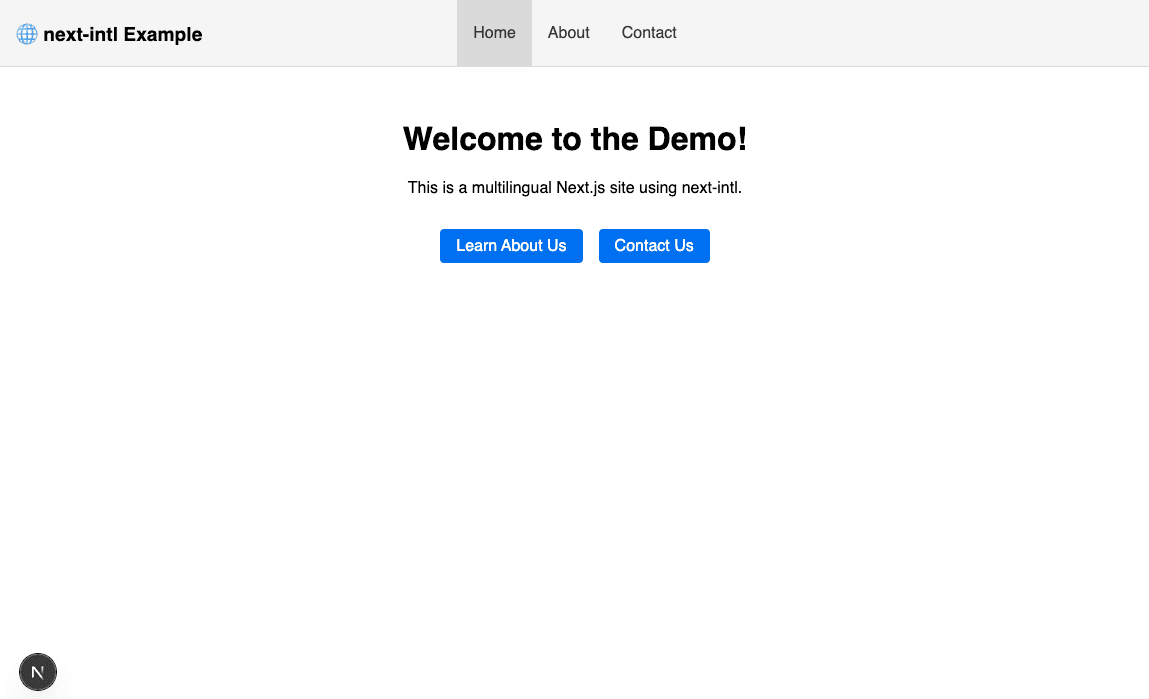Go to Contact in the navbar
This screenshot has height=699, width=1149.
tap(649, 33)
